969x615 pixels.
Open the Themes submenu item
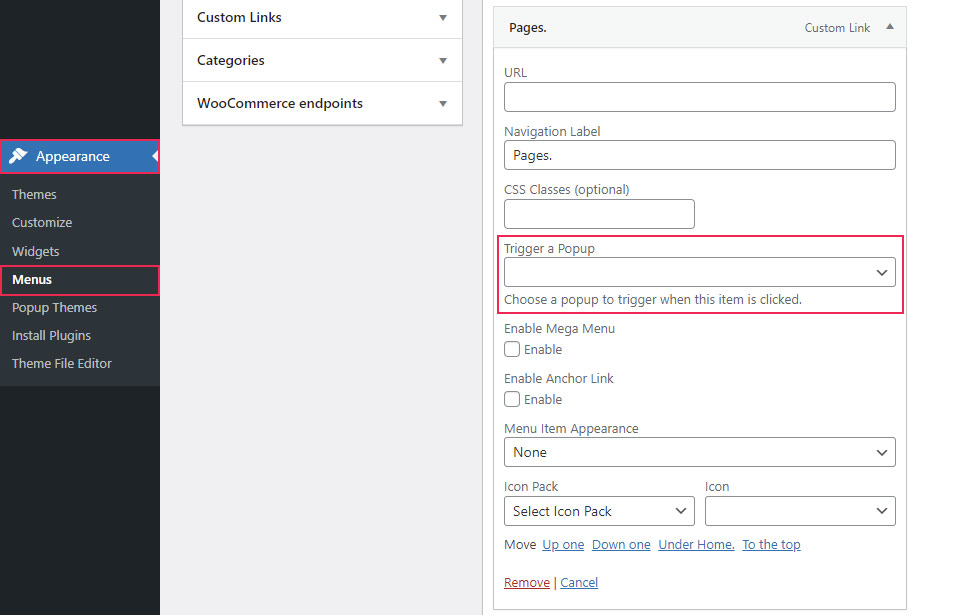click(x=34, y=195)
